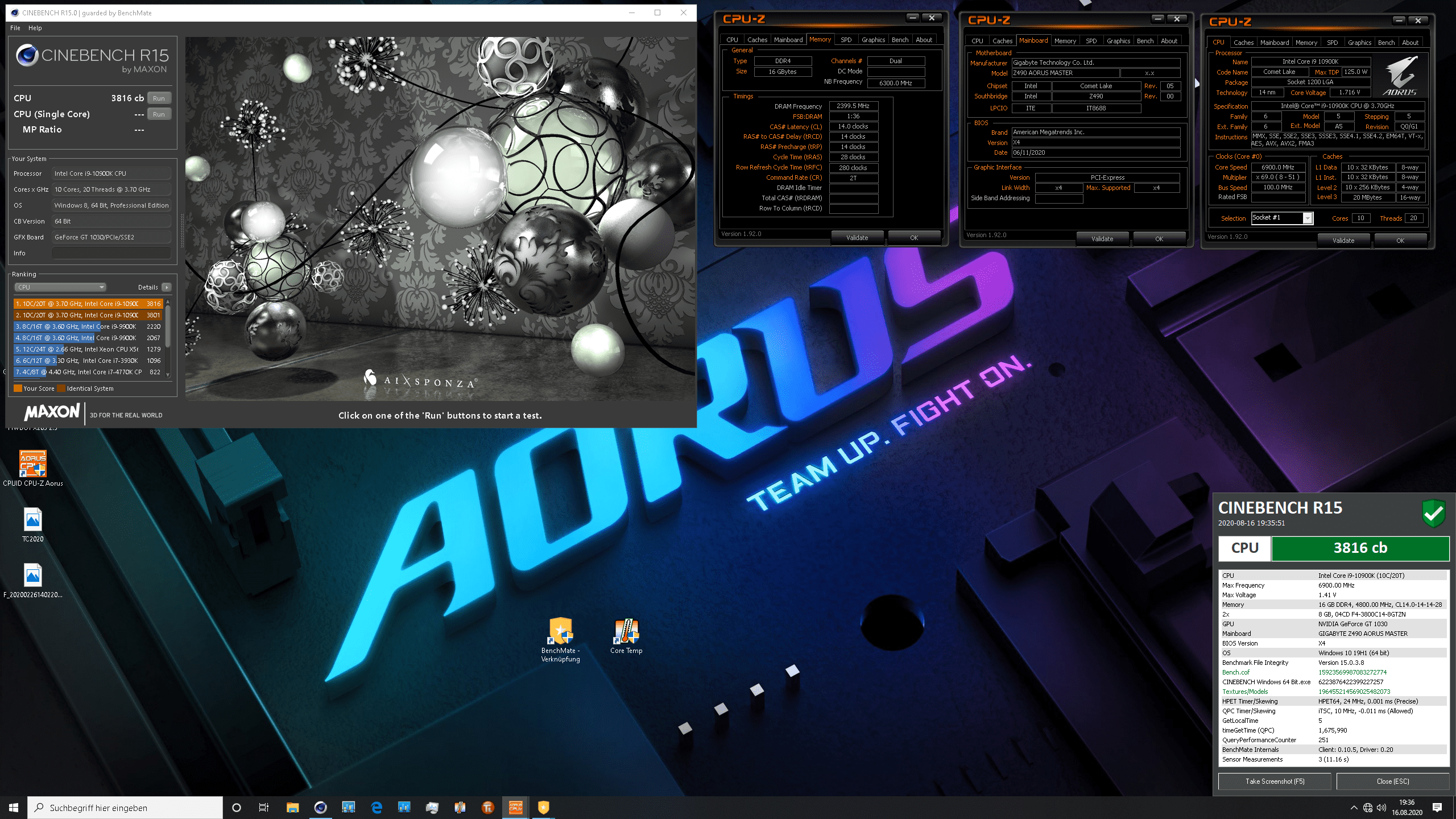Click DRAM Frequency value 2399.5 MHz
The width and height of the screenshot is (1456, 819).
tap(853, 106)
